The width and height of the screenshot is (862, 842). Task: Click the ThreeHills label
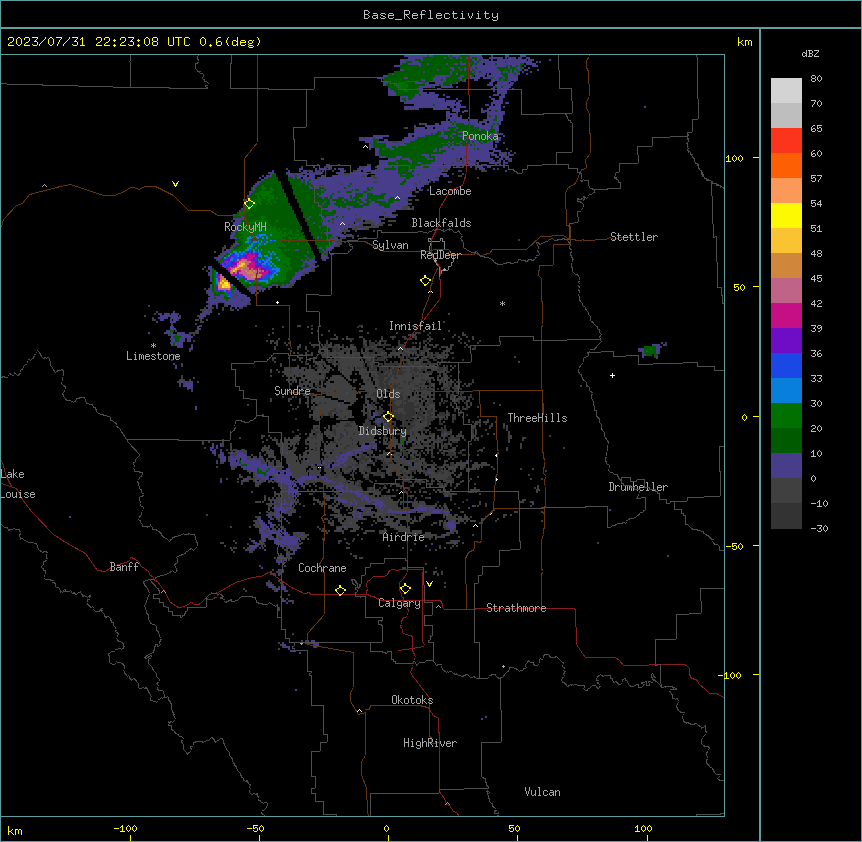[537, 418]
